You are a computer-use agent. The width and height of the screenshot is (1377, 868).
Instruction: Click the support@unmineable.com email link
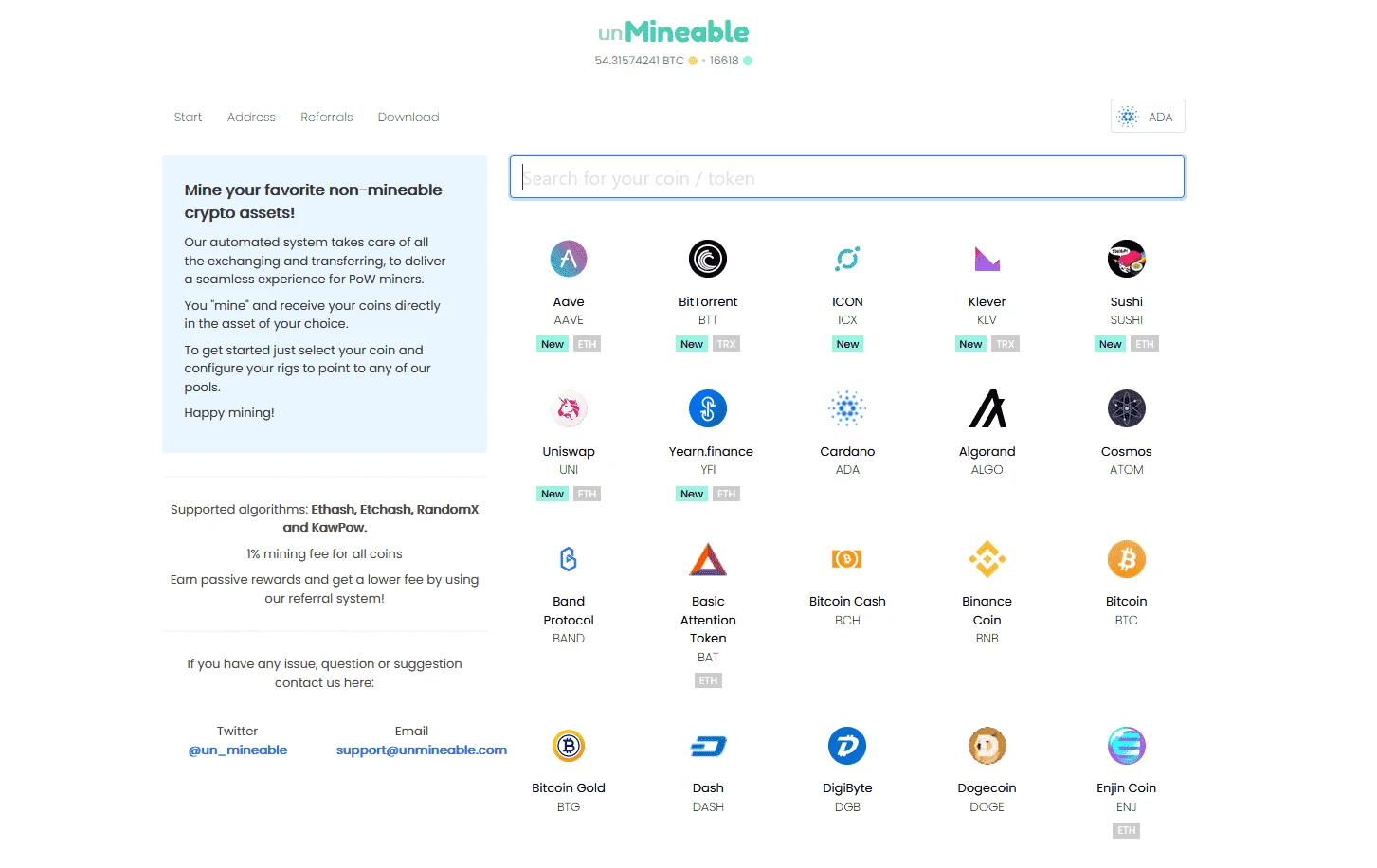422,750
